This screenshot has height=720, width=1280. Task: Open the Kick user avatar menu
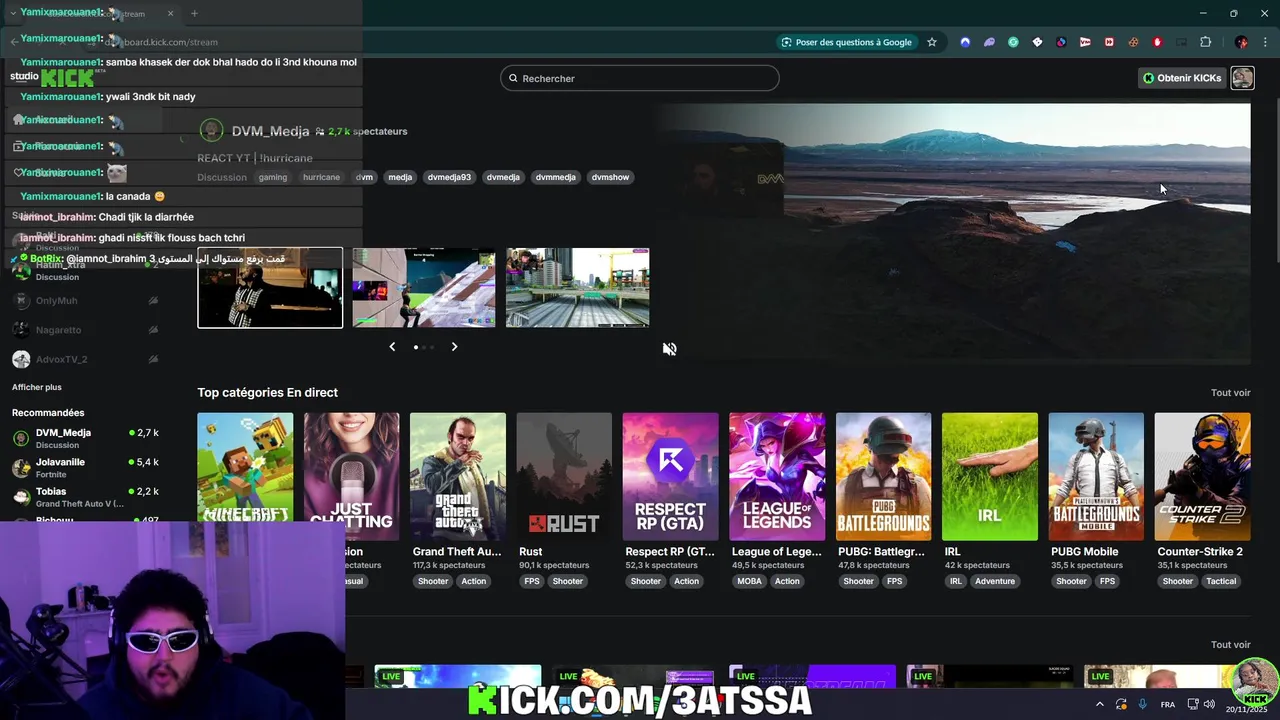1242,78
